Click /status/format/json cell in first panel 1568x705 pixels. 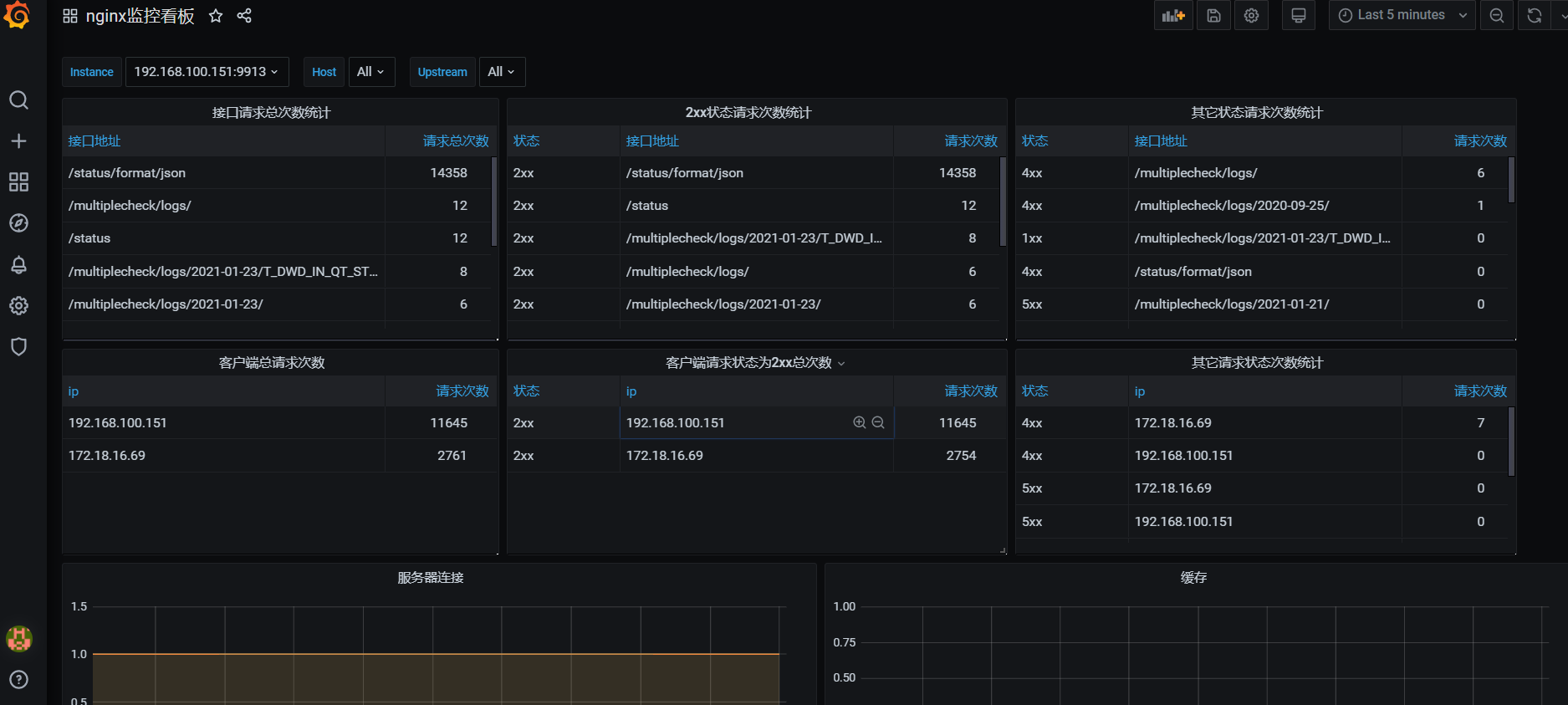tap(223, 173)
